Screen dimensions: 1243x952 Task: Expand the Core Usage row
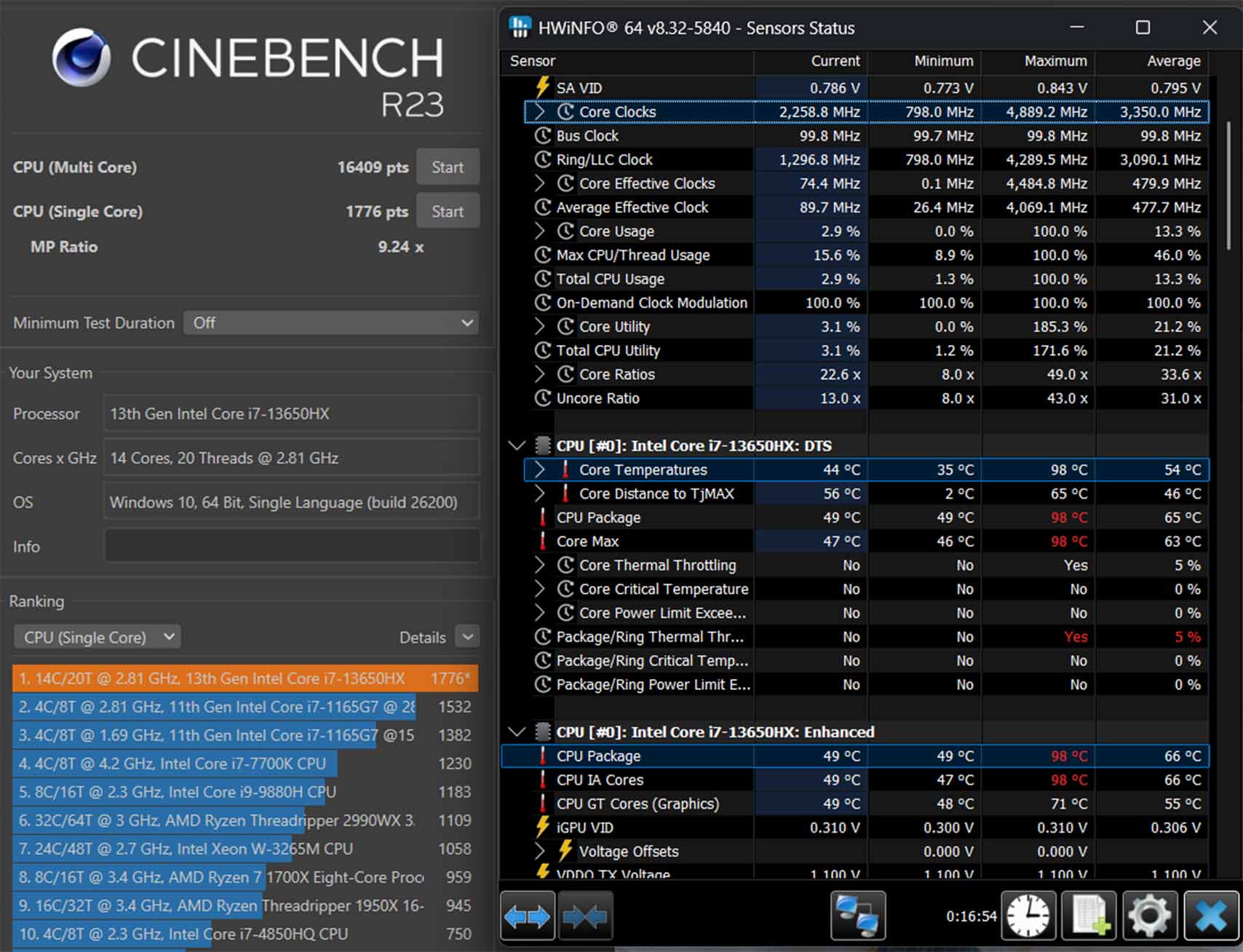click(x=539, y=231)
